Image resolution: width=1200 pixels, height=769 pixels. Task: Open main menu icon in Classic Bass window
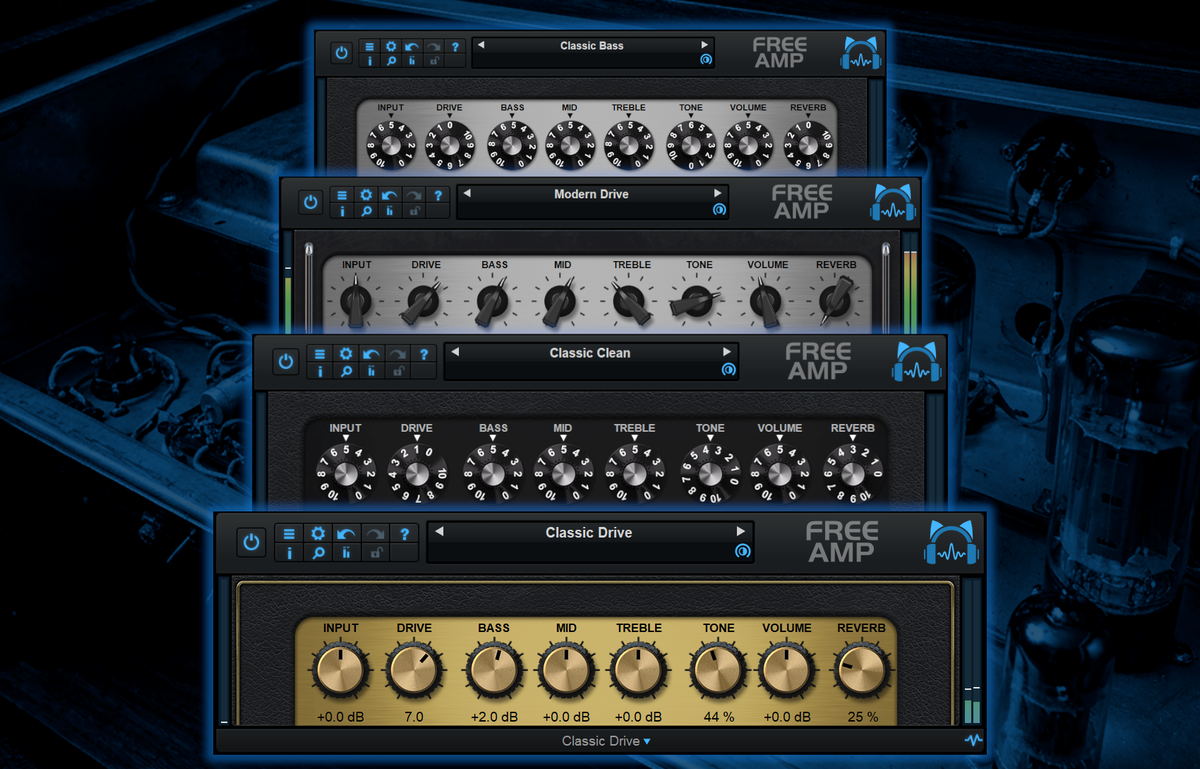coord(369,46)
